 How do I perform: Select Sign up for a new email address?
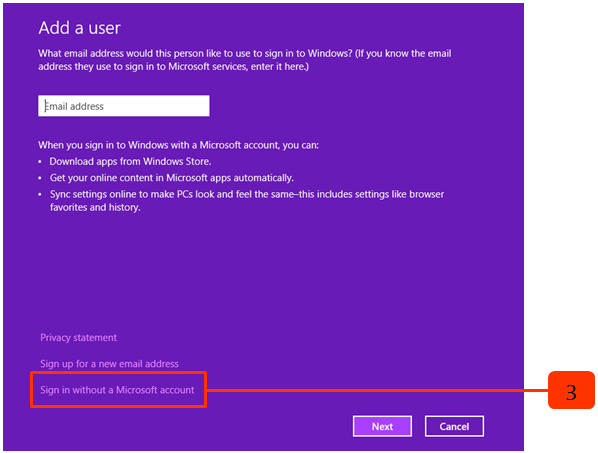point(109,363)
